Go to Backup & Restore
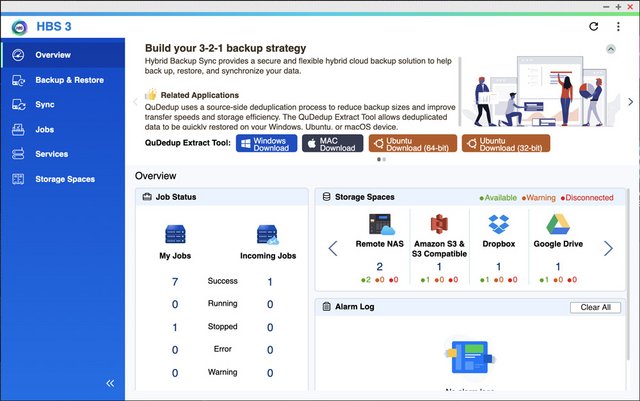Image resolution: width=640 pixels, height=401 pixels. (63, 80)
